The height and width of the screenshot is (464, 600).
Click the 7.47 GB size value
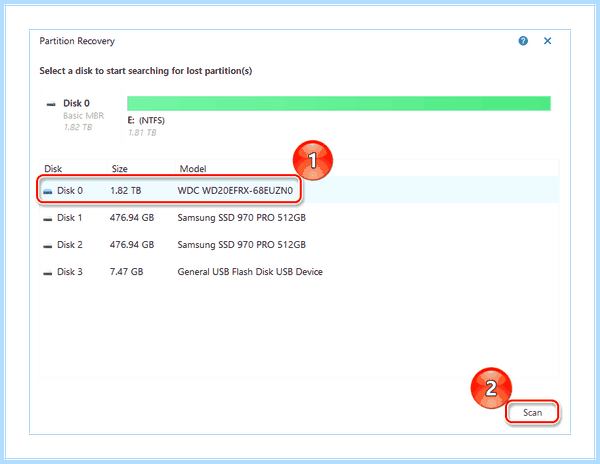[126, 272]
